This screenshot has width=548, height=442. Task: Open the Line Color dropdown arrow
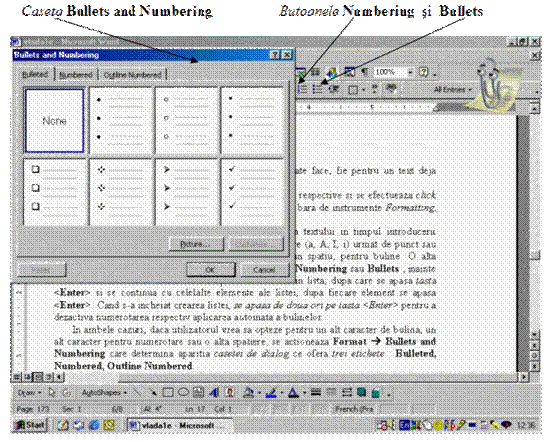point(281,393)
